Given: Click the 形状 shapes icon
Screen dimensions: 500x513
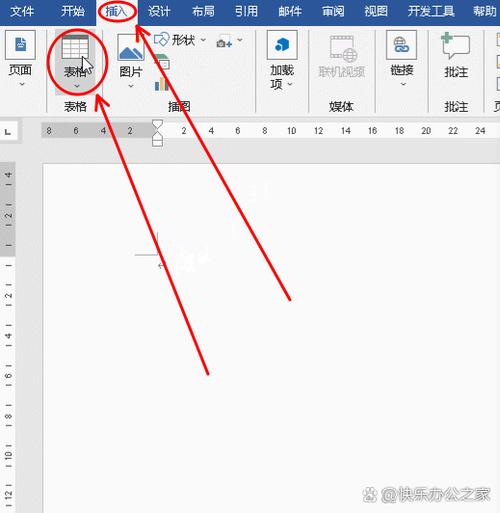Looking at the screenshot, I should coord(162,40).
